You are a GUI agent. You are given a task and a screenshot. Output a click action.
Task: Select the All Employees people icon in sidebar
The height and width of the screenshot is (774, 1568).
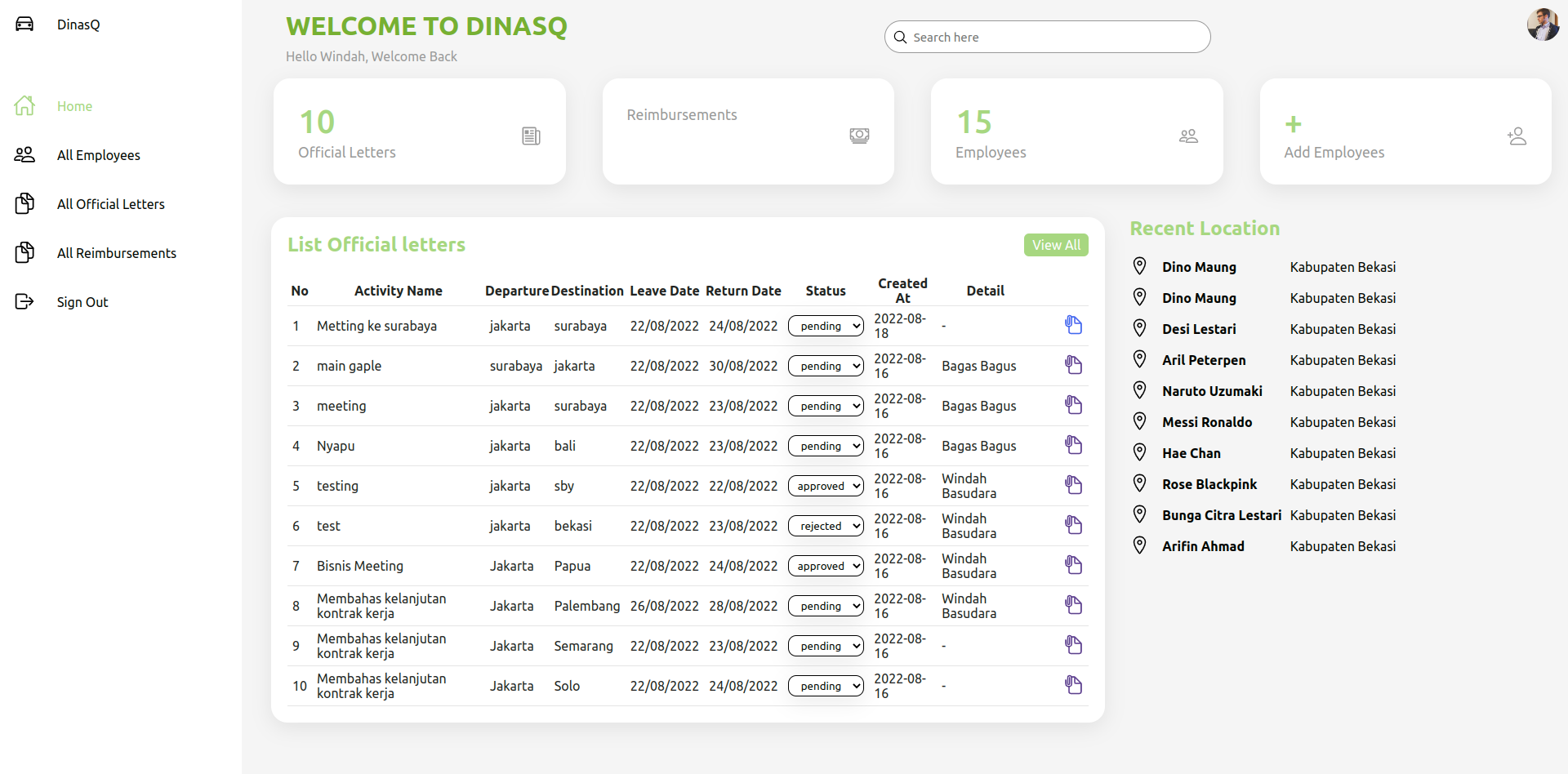point(25,154)
